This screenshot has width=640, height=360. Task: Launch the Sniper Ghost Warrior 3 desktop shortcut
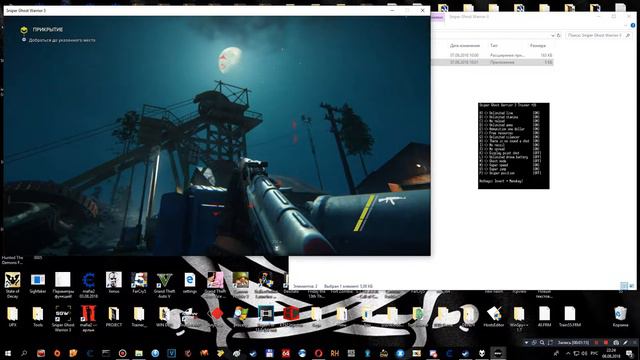click(63, 318)
